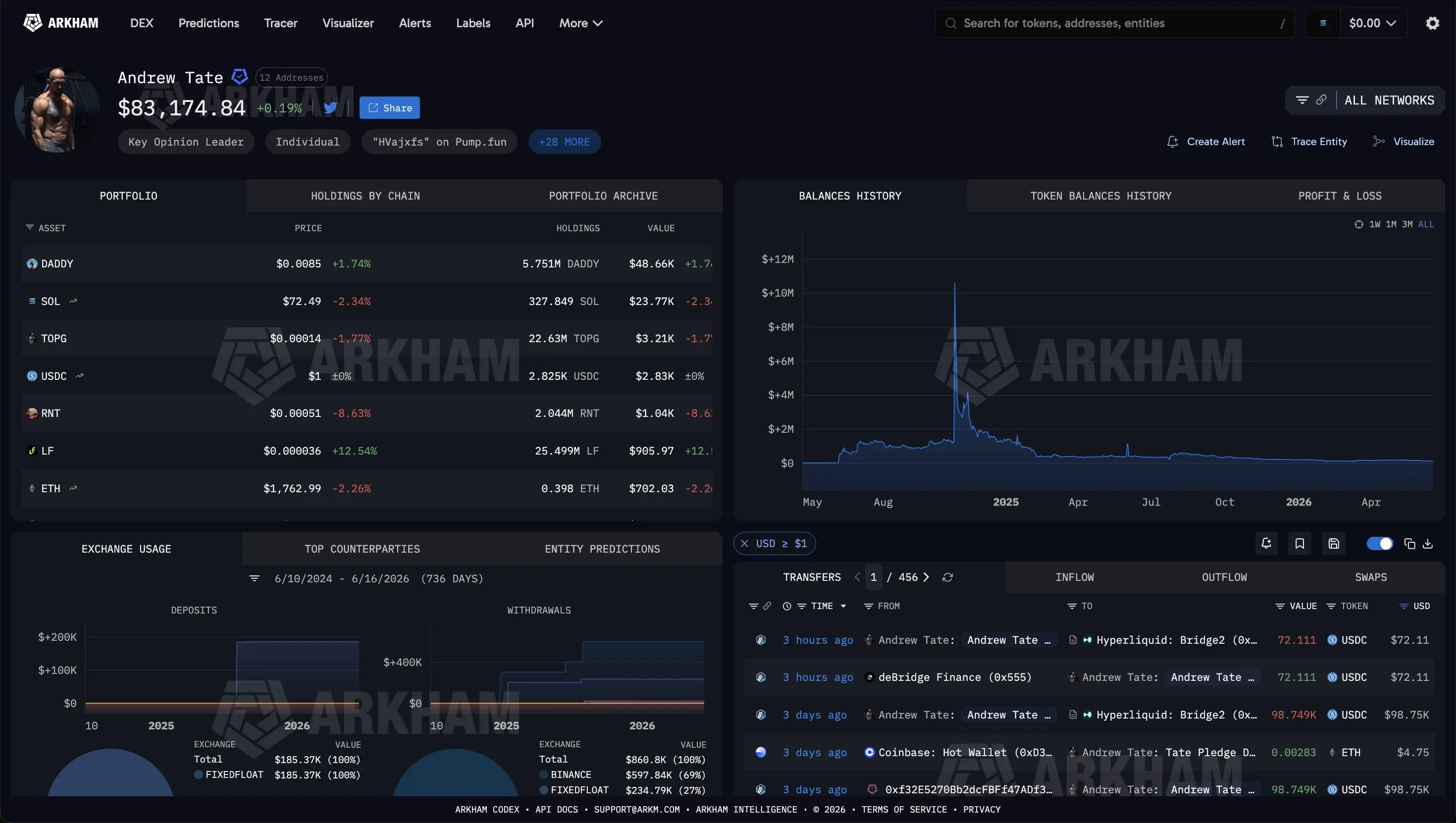Screen dimensions: 1456x823
Task: Click the Visualize button
Action: pyautogui.click(x=1404, y=142)
